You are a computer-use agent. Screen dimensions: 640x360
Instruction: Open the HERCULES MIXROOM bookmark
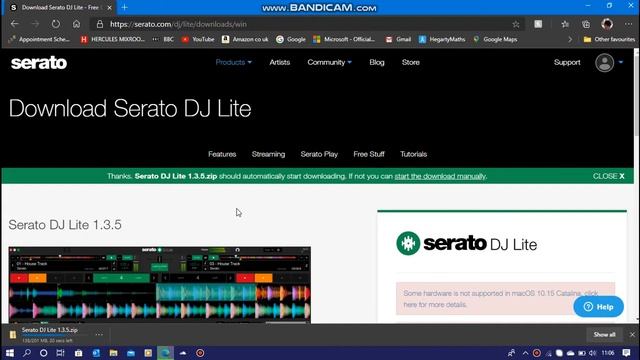113,39
